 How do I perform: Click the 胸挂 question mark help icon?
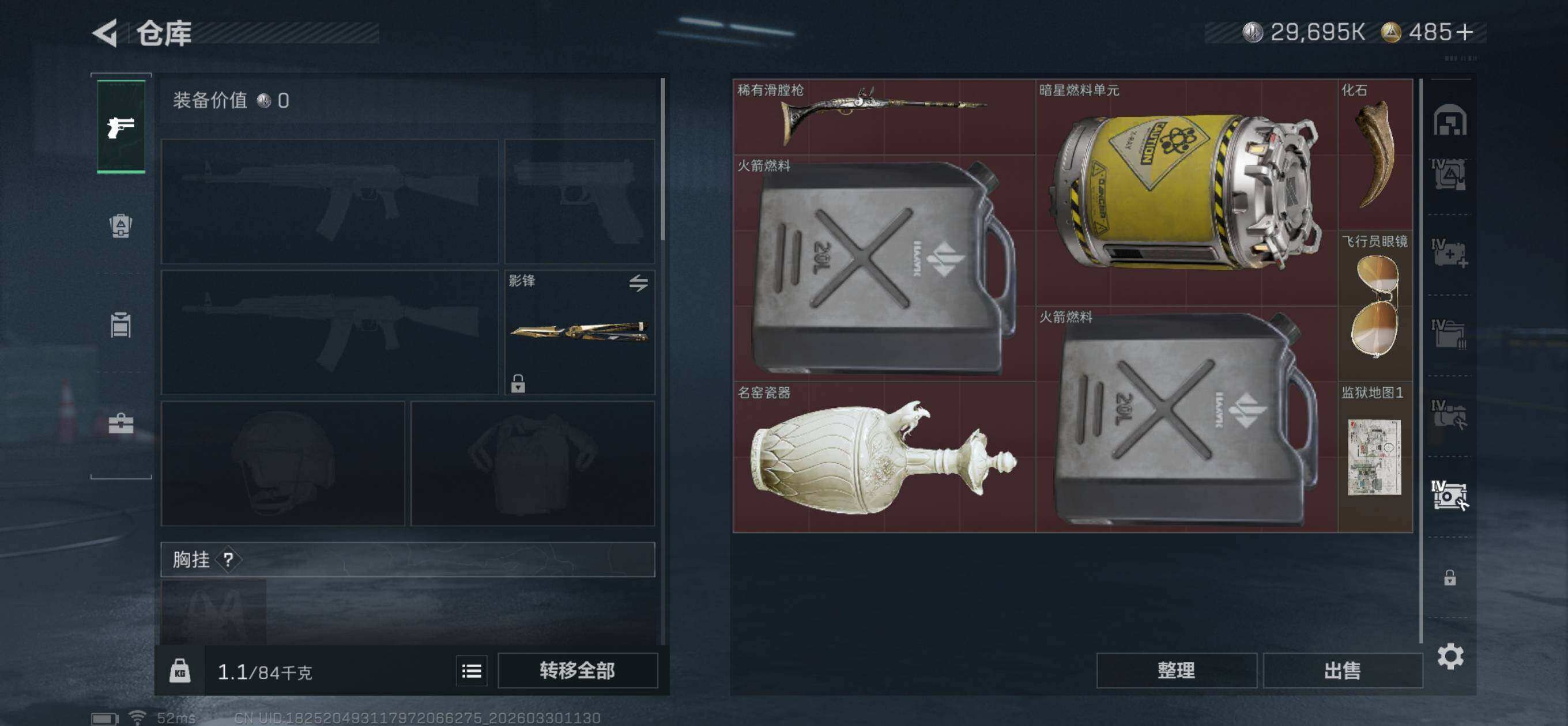228,559
